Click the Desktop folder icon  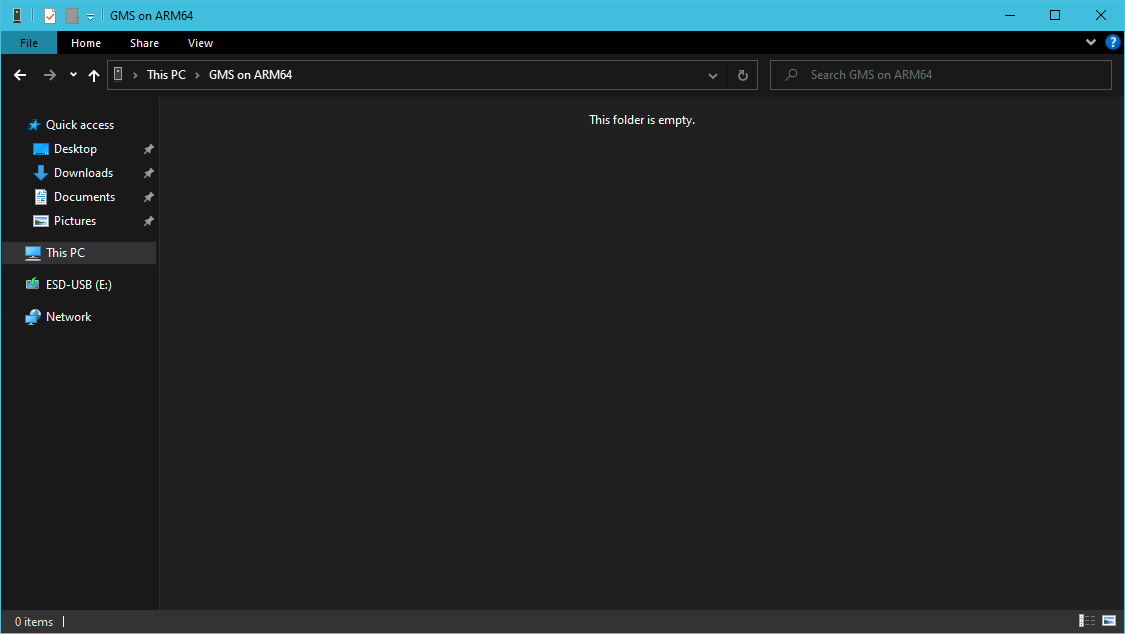[x=41, y=149]
